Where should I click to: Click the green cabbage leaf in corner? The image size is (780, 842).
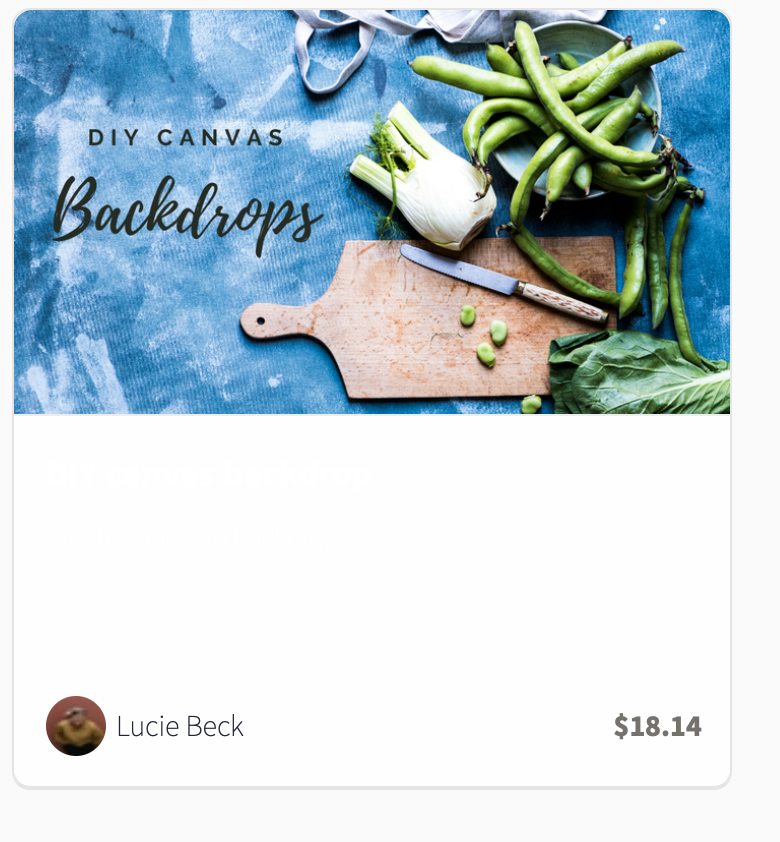pos(639,373)
